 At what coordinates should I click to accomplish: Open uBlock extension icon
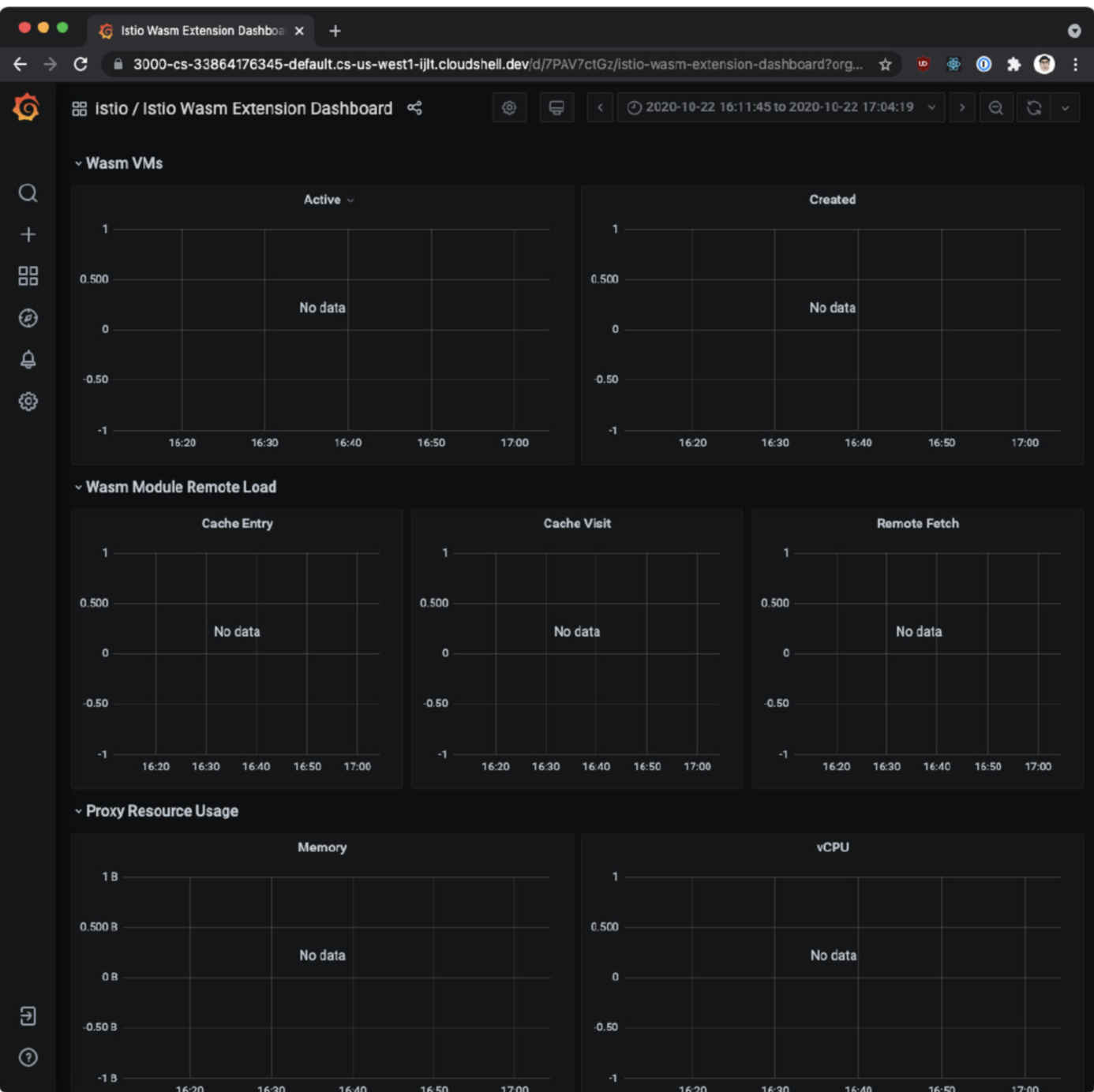pos(923,64)
